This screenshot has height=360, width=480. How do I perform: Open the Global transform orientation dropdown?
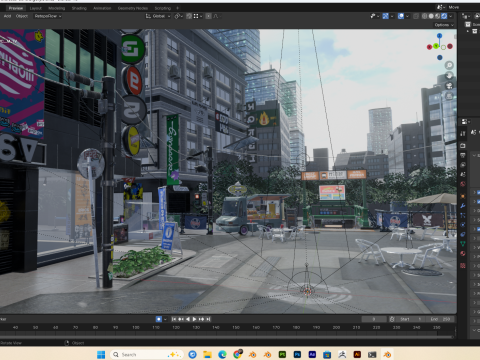[x=158, y=16]
